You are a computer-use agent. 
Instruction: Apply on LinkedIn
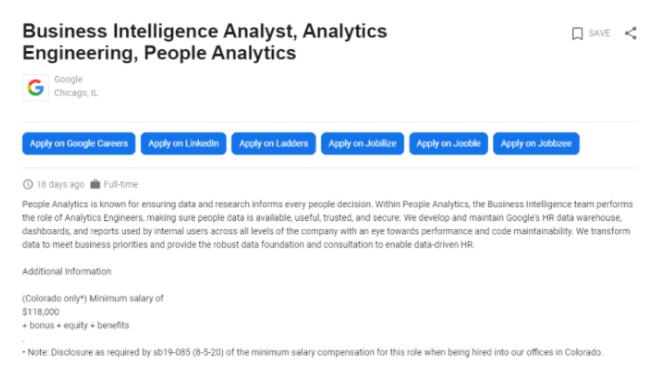pyautogui.click(x=183, y=144)
